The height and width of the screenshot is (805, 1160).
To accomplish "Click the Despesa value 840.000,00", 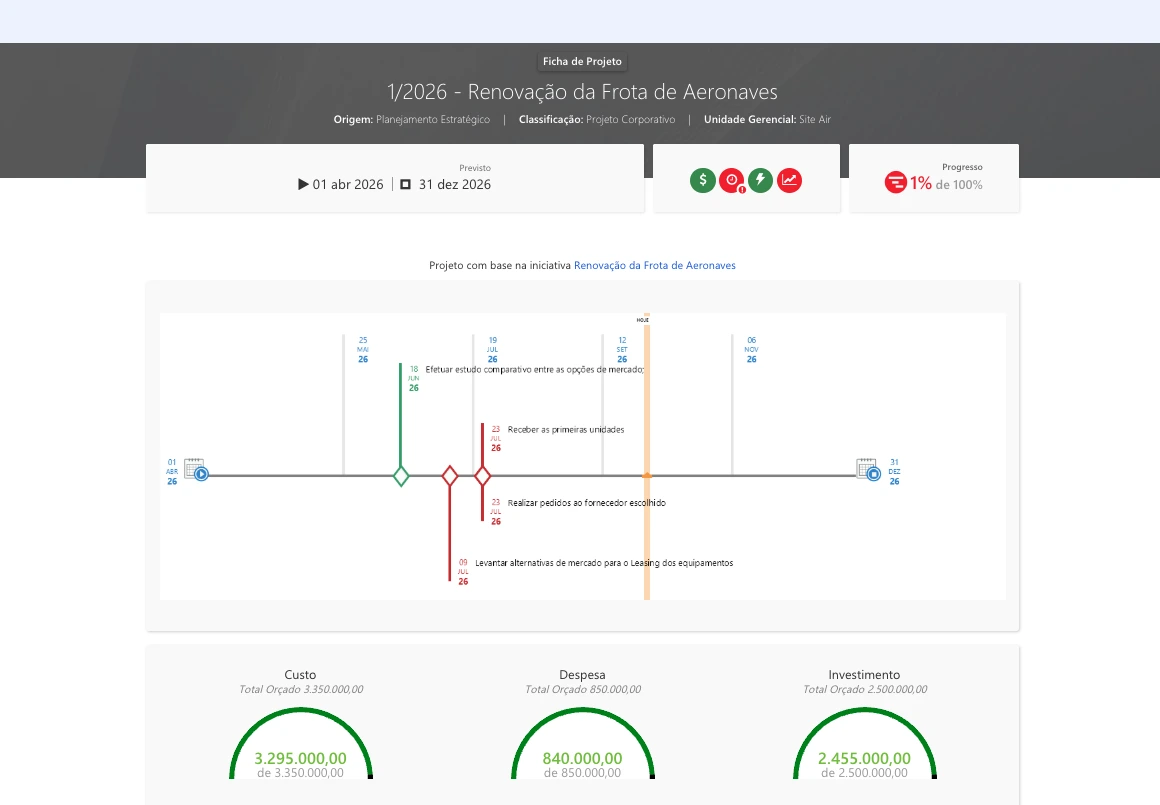I will click(582, 758).
